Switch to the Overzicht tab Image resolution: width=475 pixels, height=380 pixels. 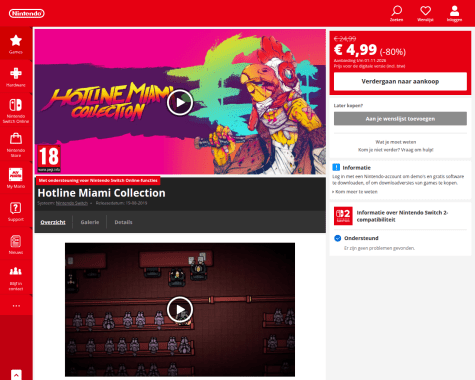pyautogui.click(x=53, y=222)
